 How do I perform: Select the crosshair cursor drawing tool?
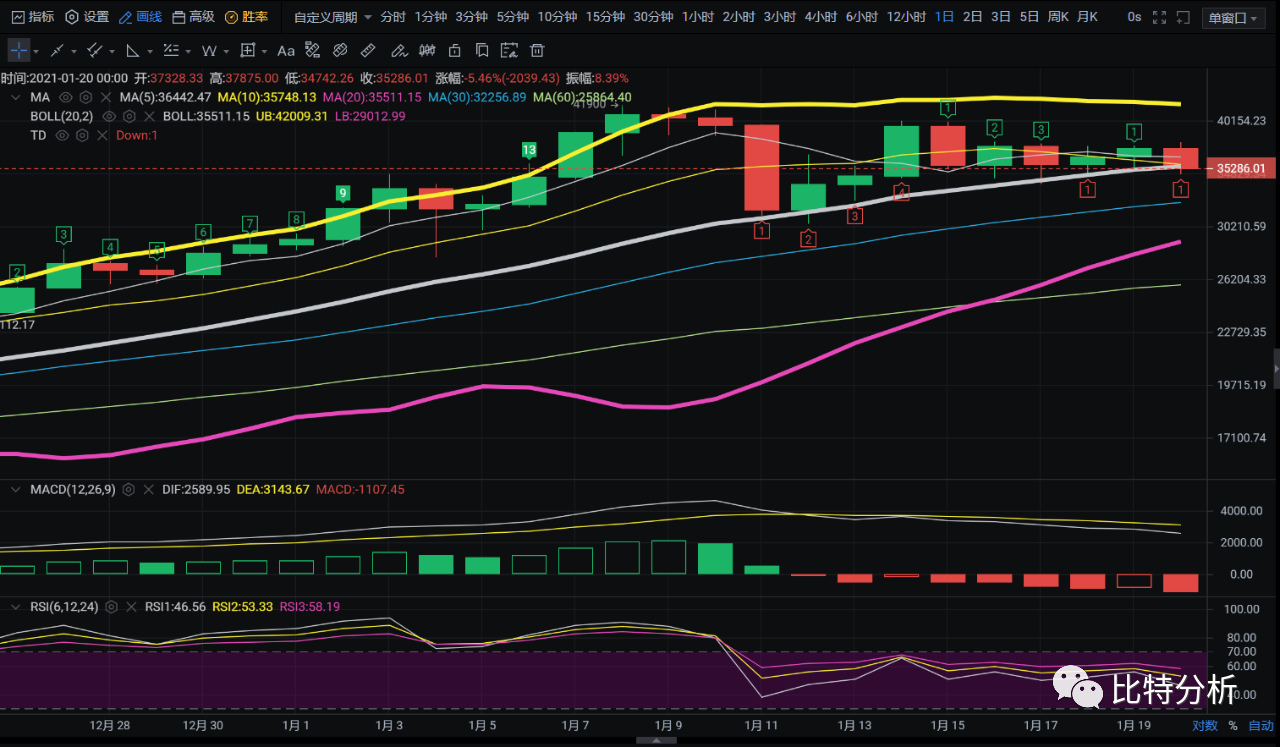point(19,51)
